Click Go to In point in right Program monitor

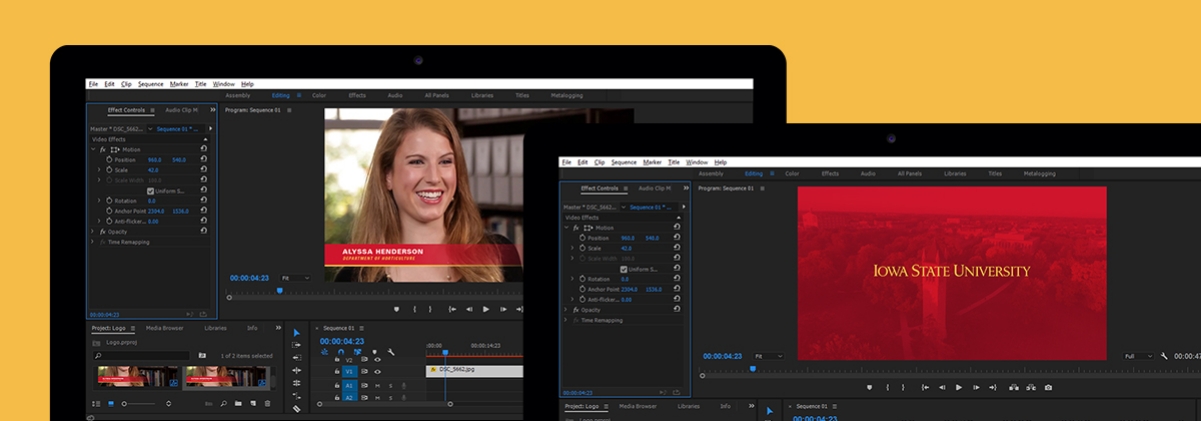925,387
